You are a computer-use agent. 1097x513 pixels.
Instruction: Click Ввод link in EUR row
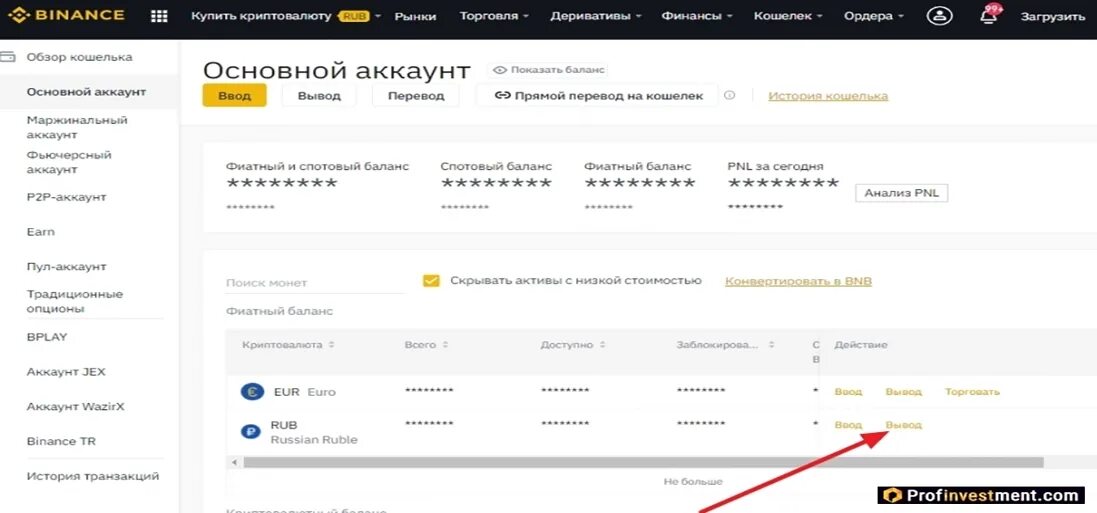click(848, 392)
